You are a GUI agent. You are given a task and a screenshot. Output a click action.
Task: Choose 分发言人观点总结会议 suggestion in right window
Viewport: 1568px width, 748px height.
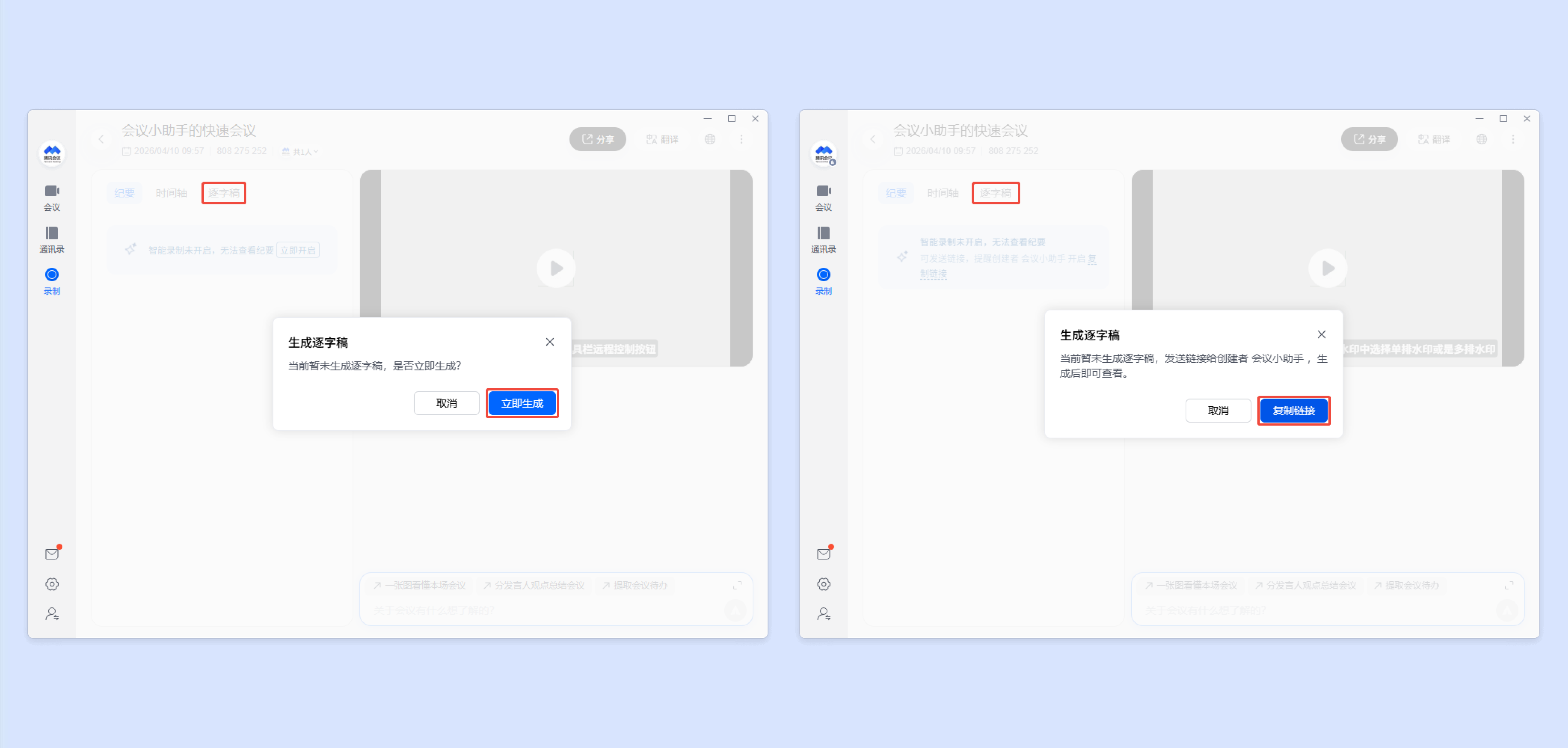1306,586
